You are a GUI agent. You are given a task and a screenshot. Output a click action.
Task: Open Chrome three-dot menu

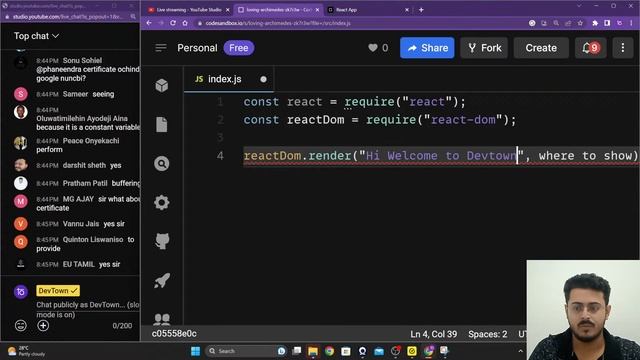coord(631,23)
